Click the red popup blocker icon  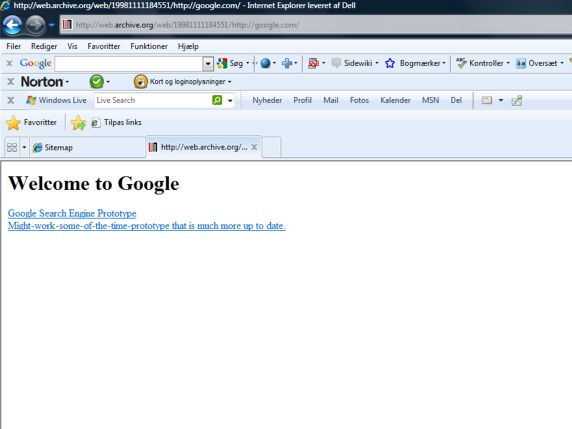[x=313, y=63]
